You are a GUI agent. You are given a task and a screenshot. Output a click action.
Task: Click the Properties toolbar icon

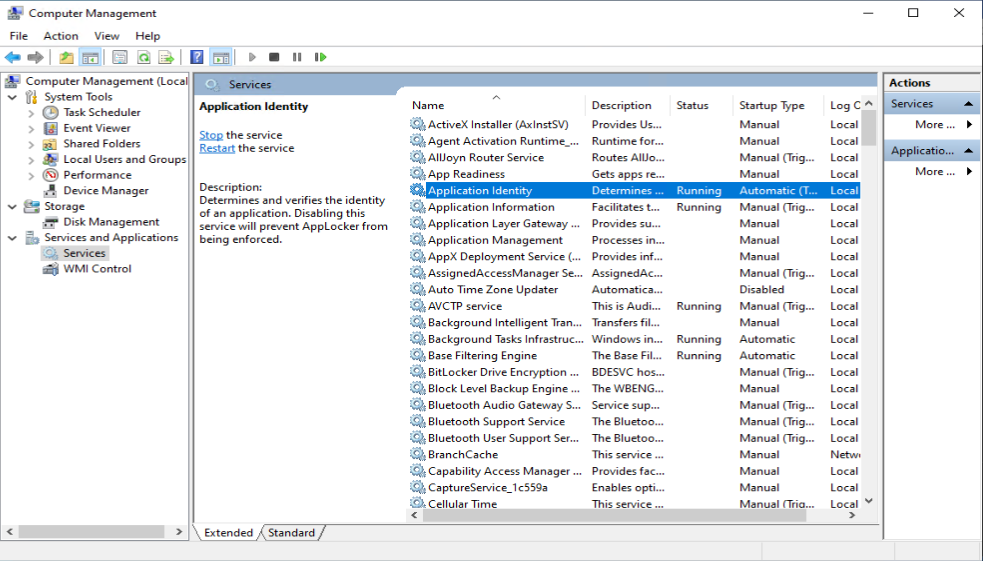[x=120, y=58]
